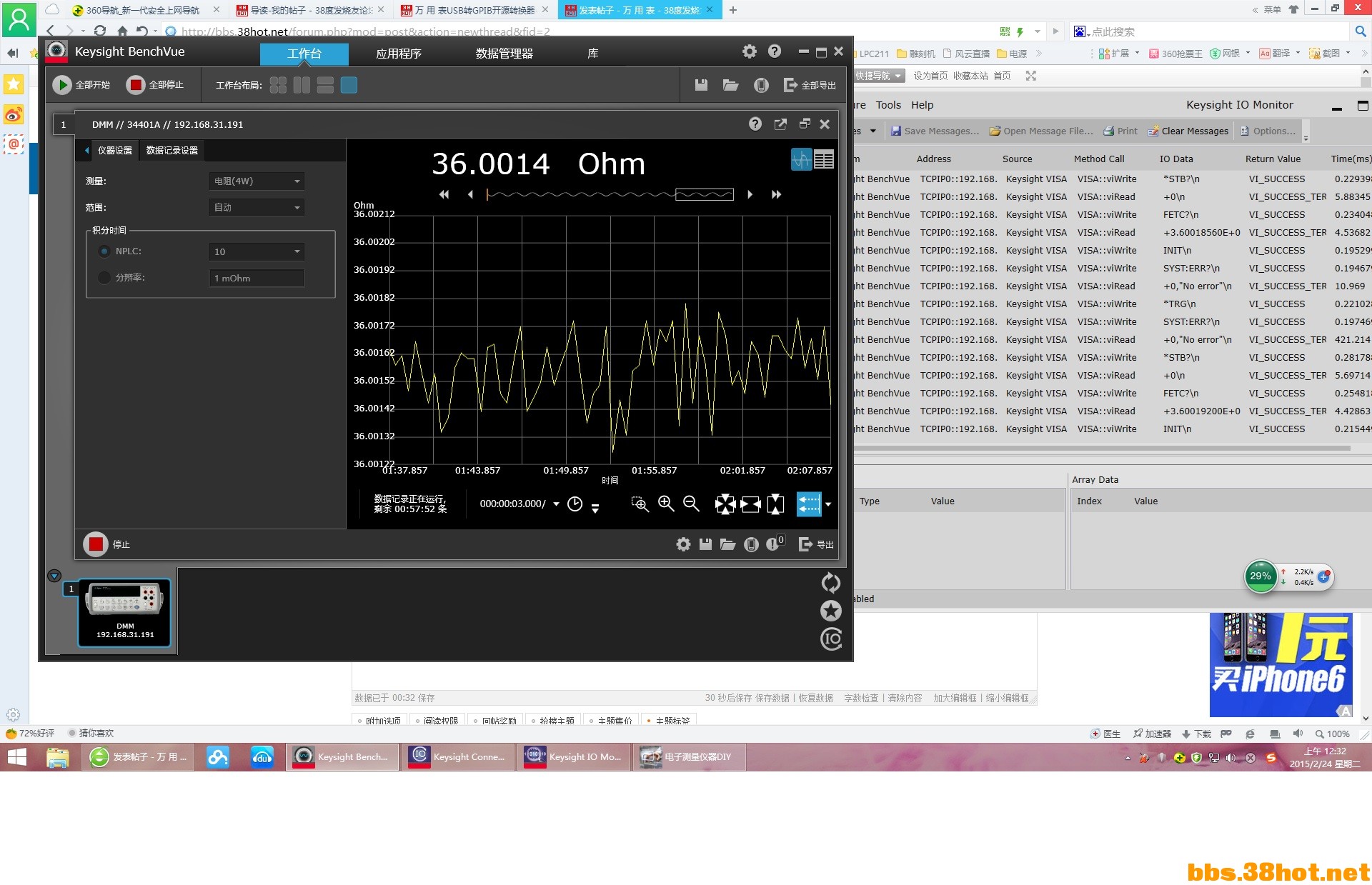Open BenchVue help question mark

(x=775, y=51)
